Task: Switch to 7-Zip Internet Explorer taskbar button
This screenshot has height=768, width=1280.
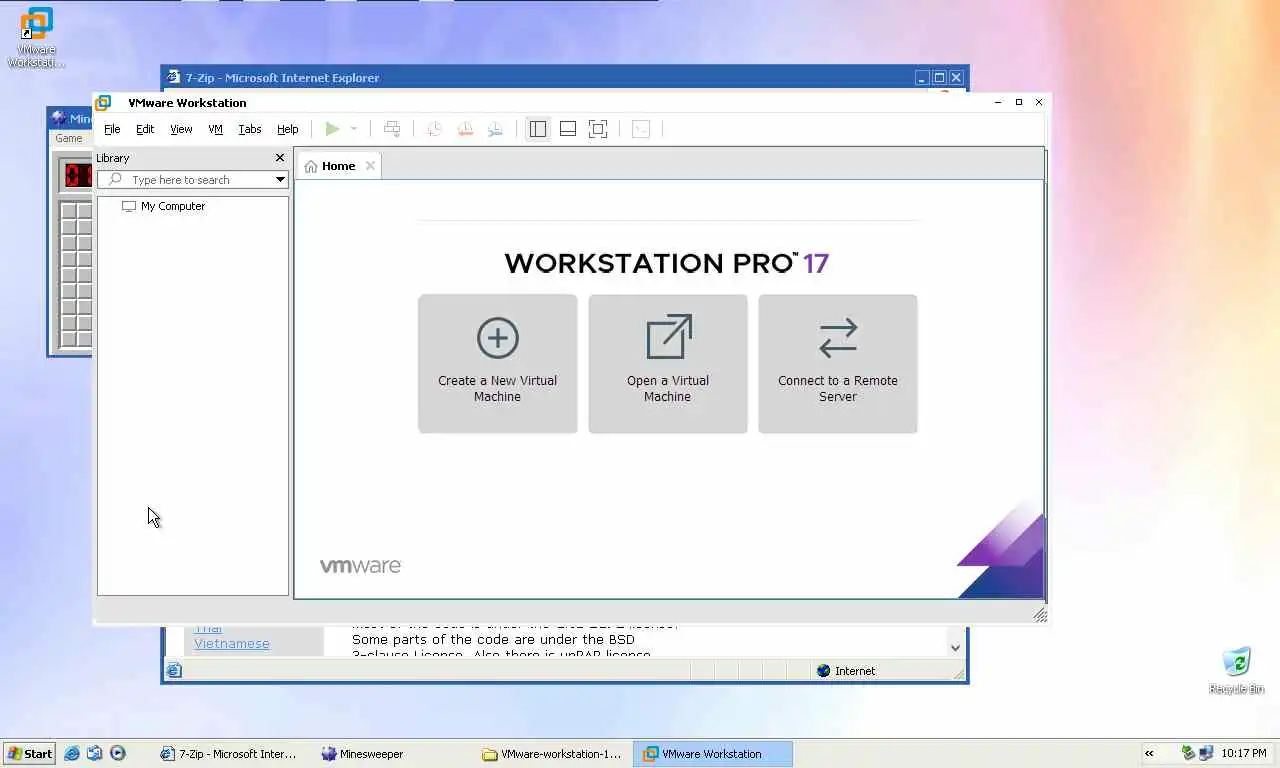Action: pyautogui.click(x=230, y=754)
